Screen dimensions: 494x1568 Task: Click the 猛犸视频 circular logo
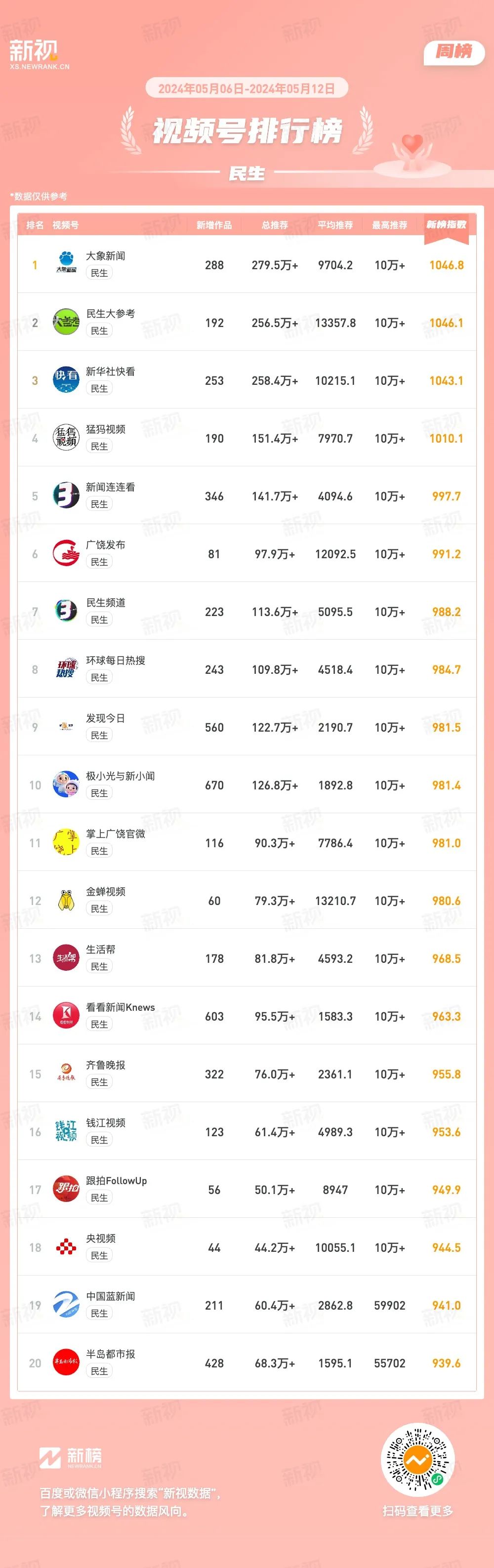pos(66,438)
